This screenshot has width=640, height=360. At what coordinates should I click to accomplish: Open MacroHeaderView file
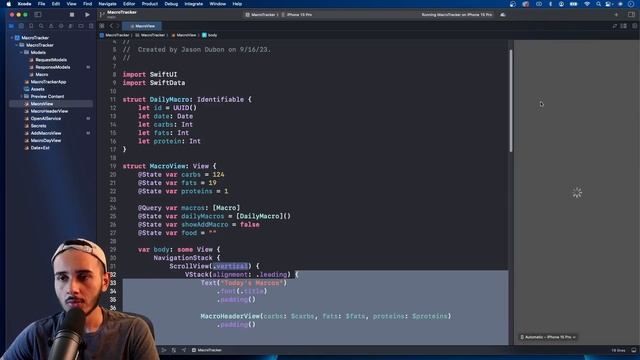(x=49, y=111)
